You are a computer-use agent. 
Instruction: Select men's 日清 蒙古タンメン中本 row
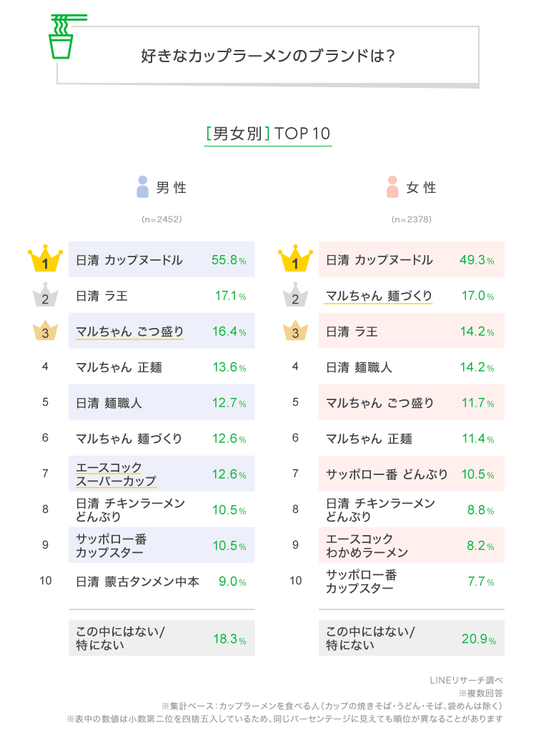pos(162,581)
